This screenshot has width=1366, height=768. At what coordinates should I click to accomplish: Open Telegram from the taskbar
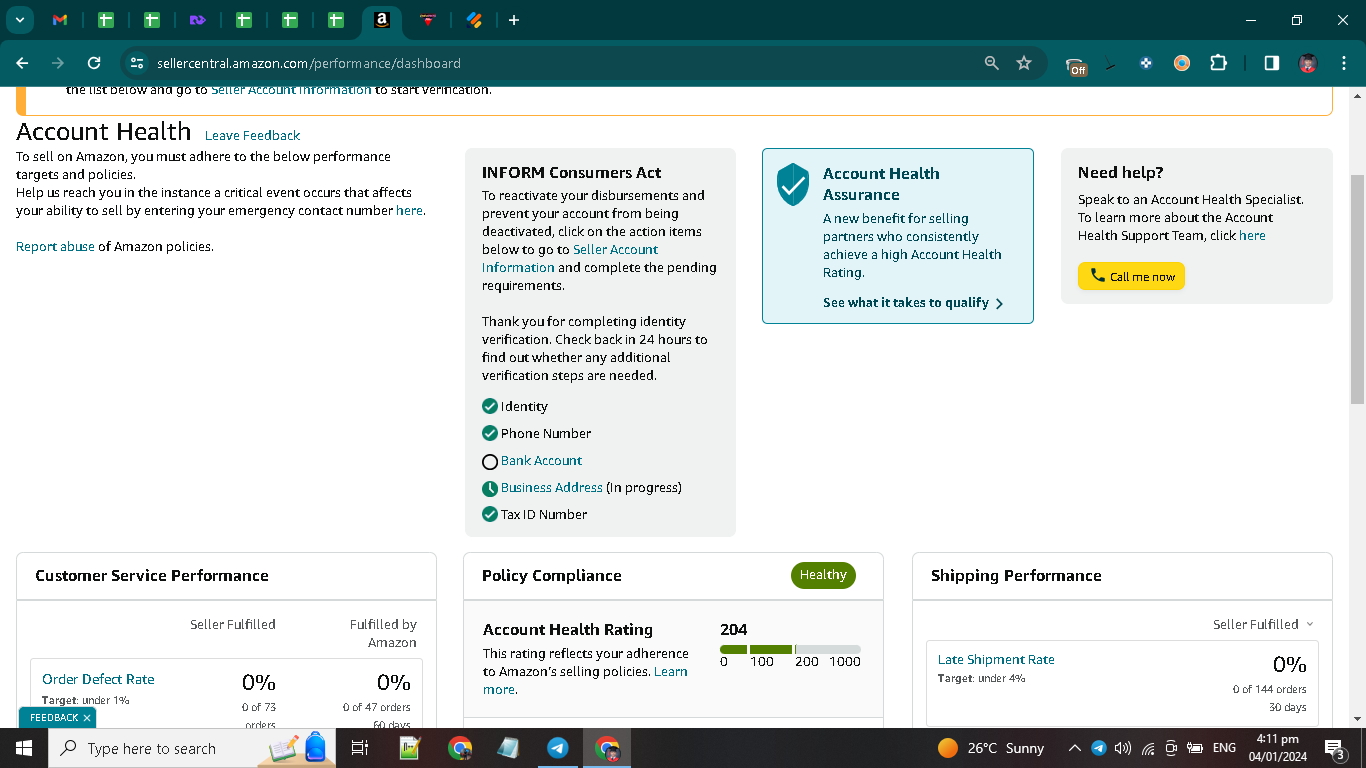(x=558, y=748)
